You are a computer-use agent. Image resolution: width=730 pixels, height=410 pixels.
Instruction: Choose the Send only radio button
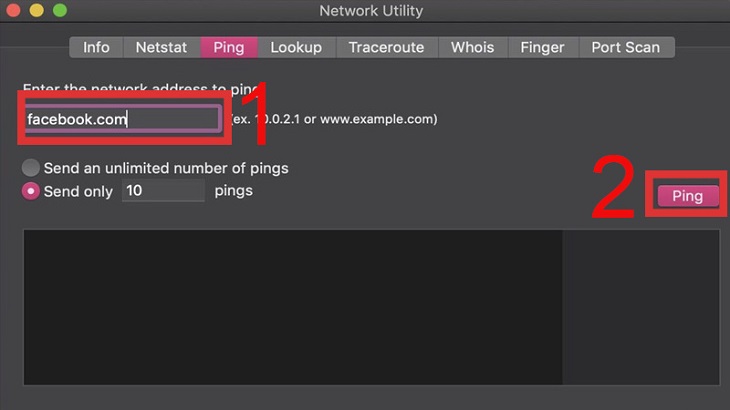tap(31, 191)
